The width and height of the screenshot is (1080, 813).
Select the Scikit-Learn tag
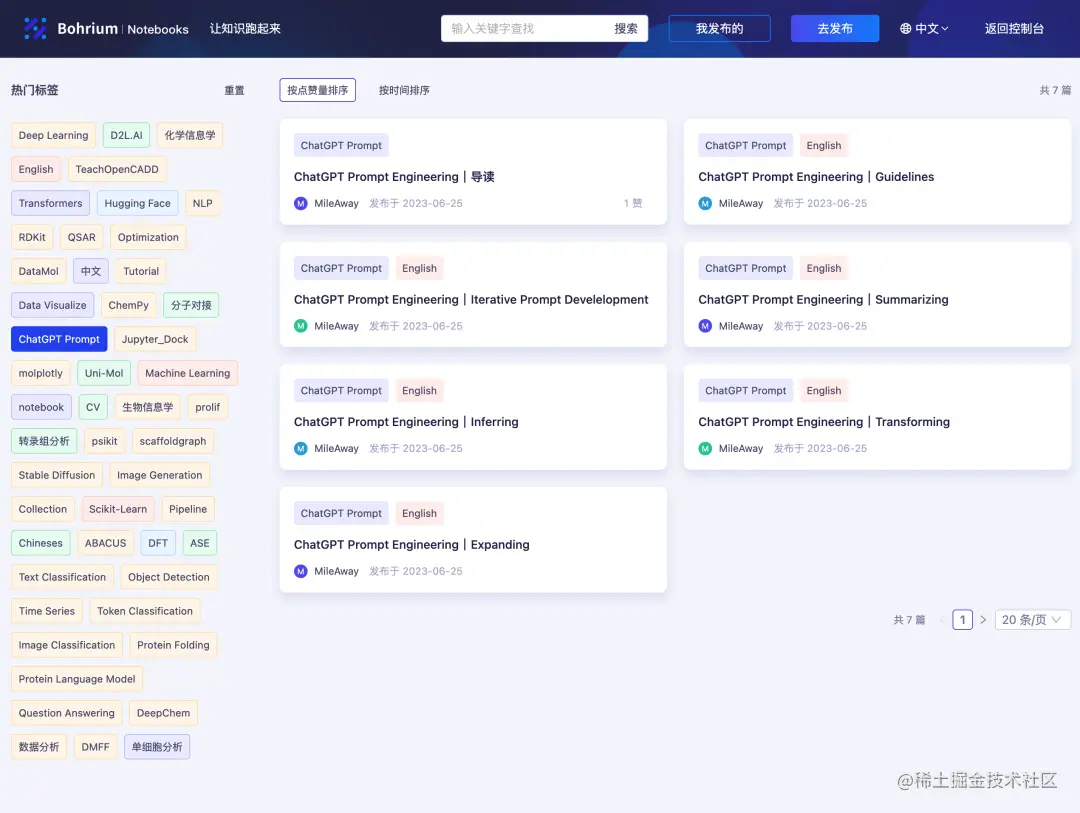point(118,508)
